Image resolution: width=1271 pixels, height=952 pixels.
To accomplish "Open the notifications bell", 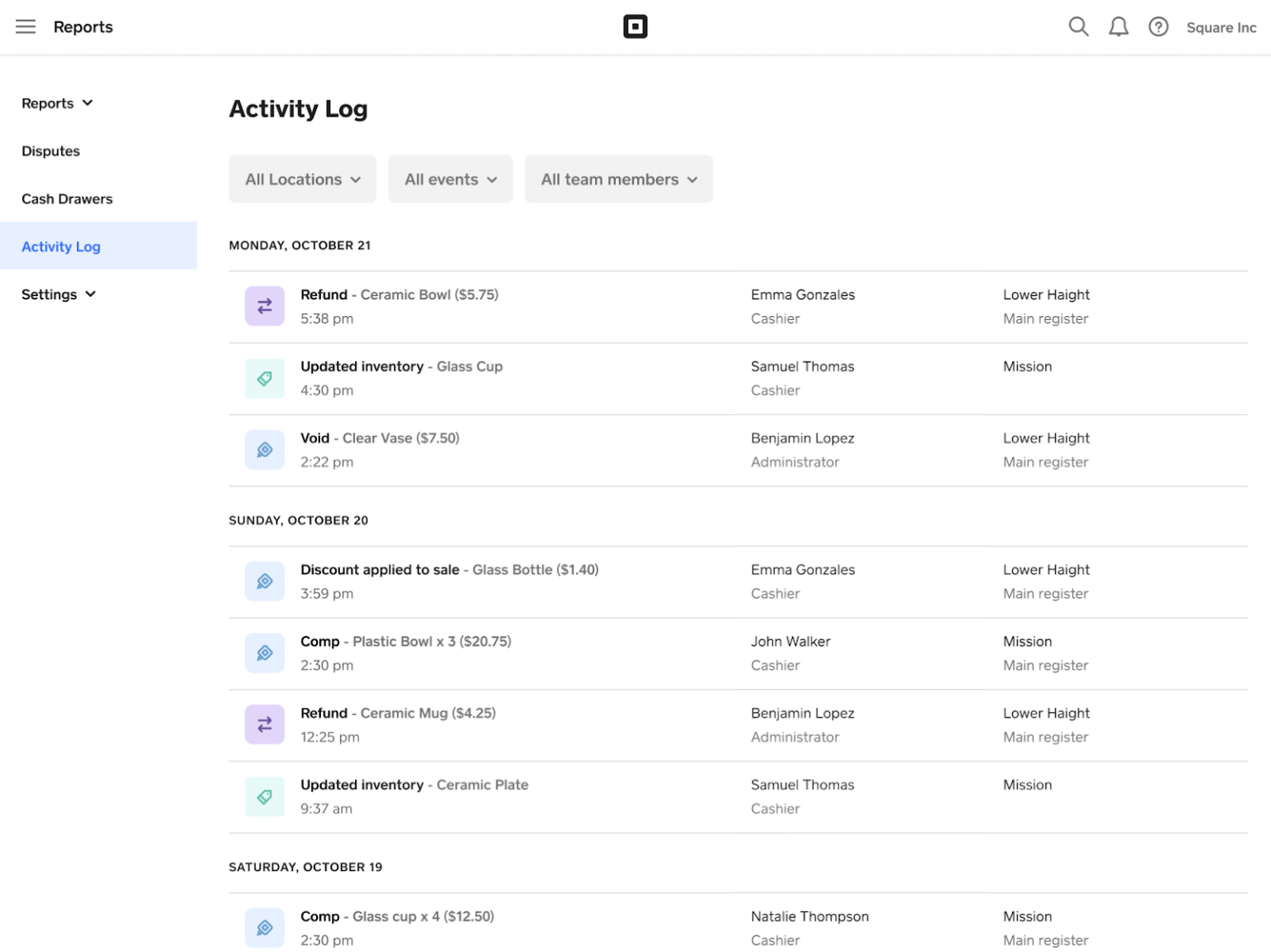I will coord(1118,26).
